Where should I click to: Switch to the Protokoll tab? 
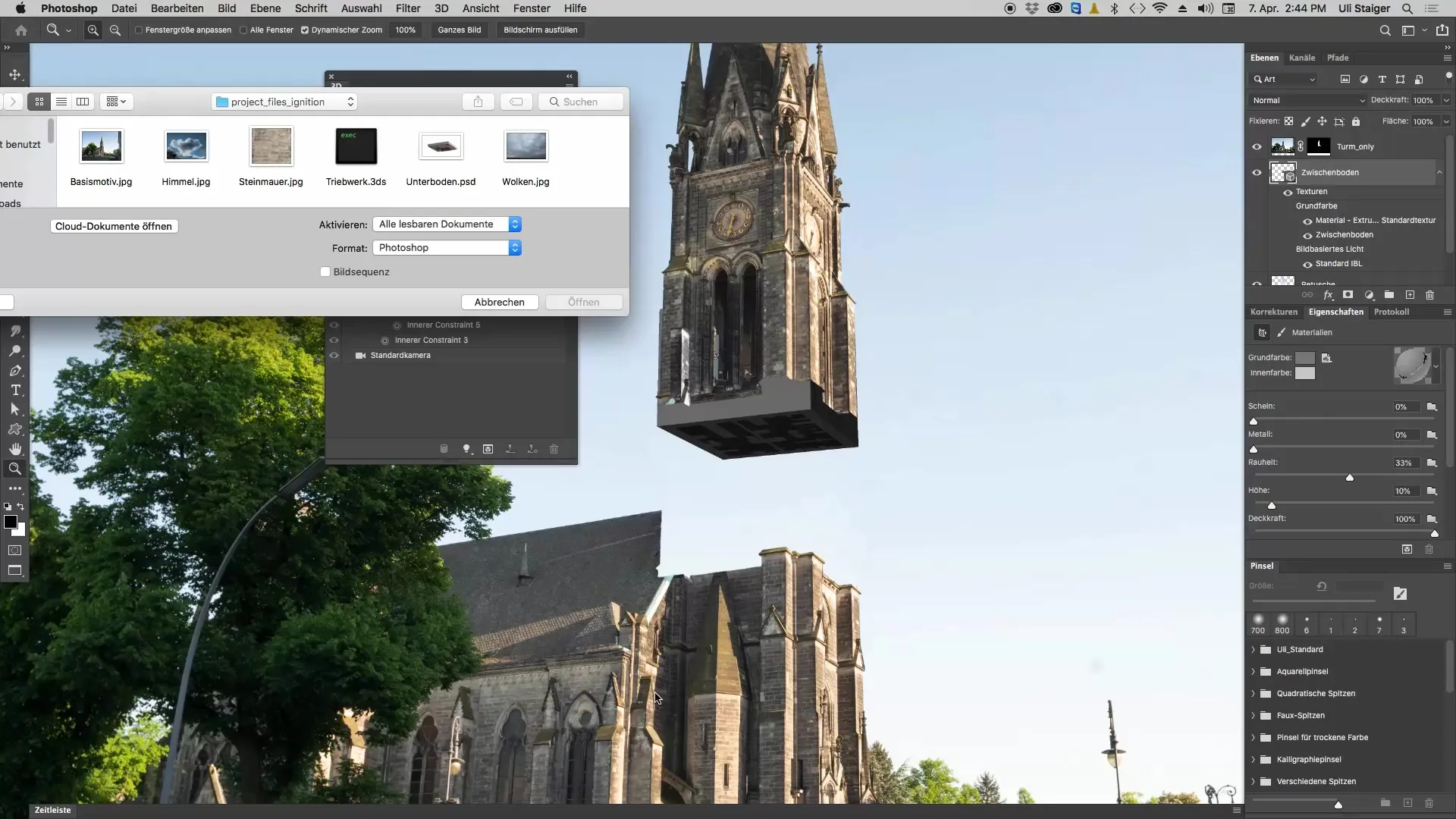[x=1392, y=312]
